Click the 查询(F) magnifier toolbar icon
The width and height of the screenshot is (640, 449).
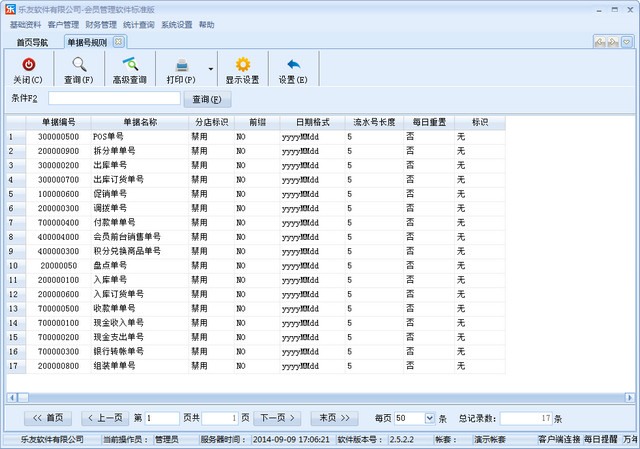tap(79, 64)
